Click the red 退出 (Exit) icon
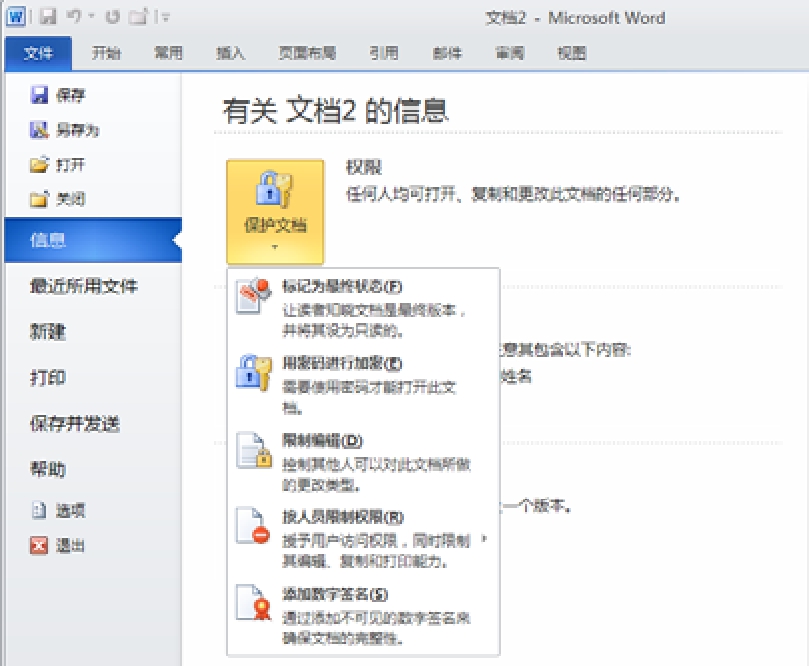Screen dimensions: 809x666 coord(39,545)
